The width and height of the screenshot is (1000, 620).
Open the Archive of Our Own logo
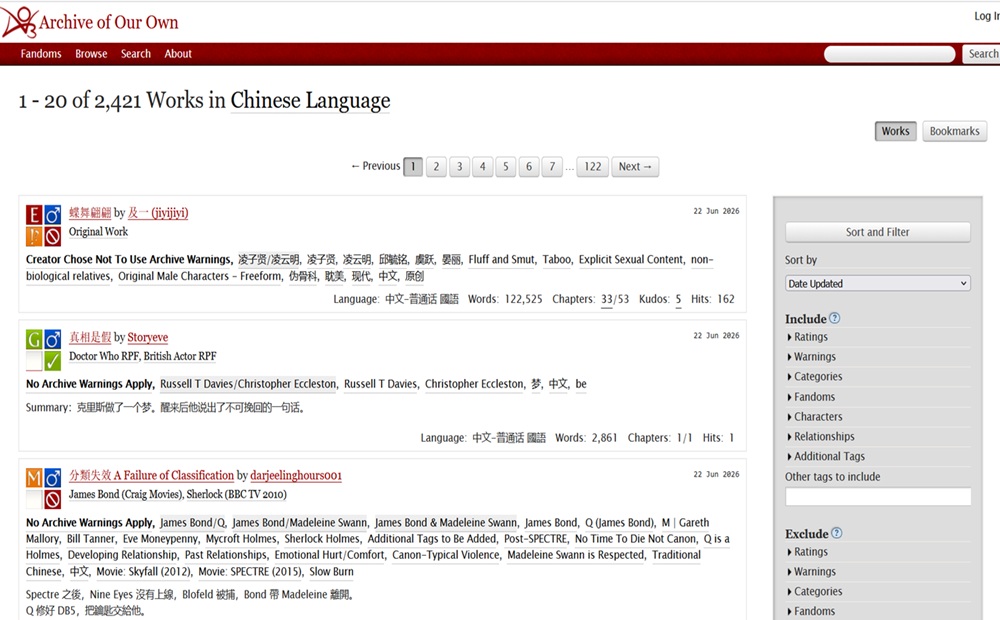pos(90,22)
